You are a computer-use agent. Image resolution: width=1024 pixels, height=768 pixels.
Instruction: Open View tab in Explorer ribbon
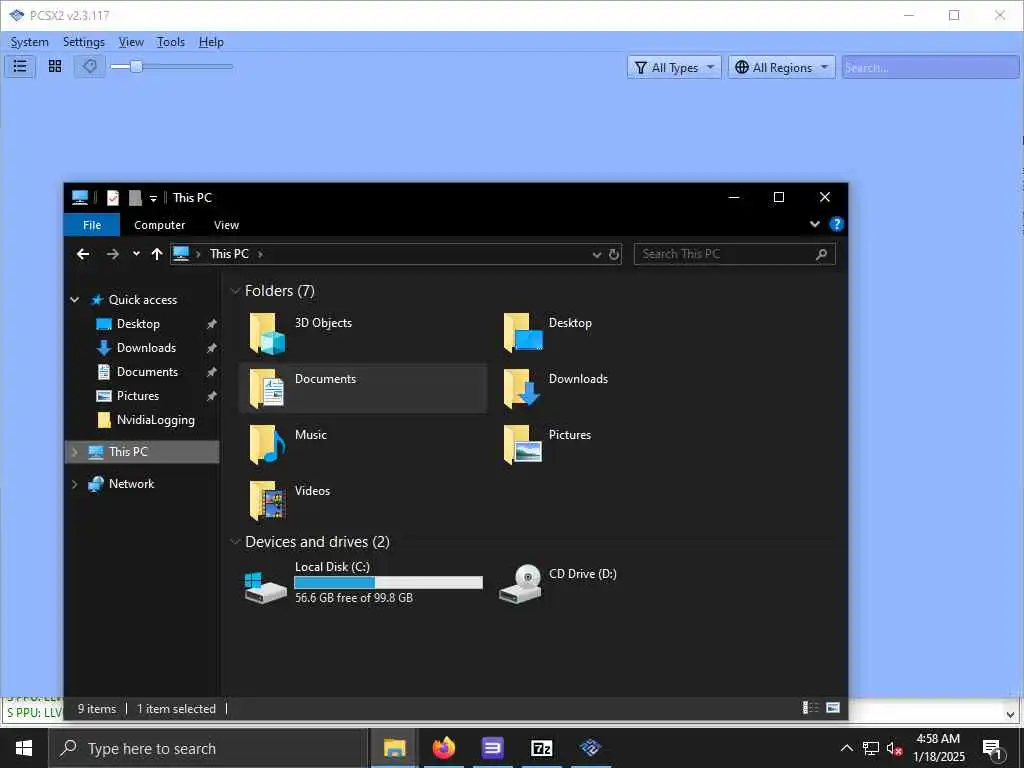226,225
